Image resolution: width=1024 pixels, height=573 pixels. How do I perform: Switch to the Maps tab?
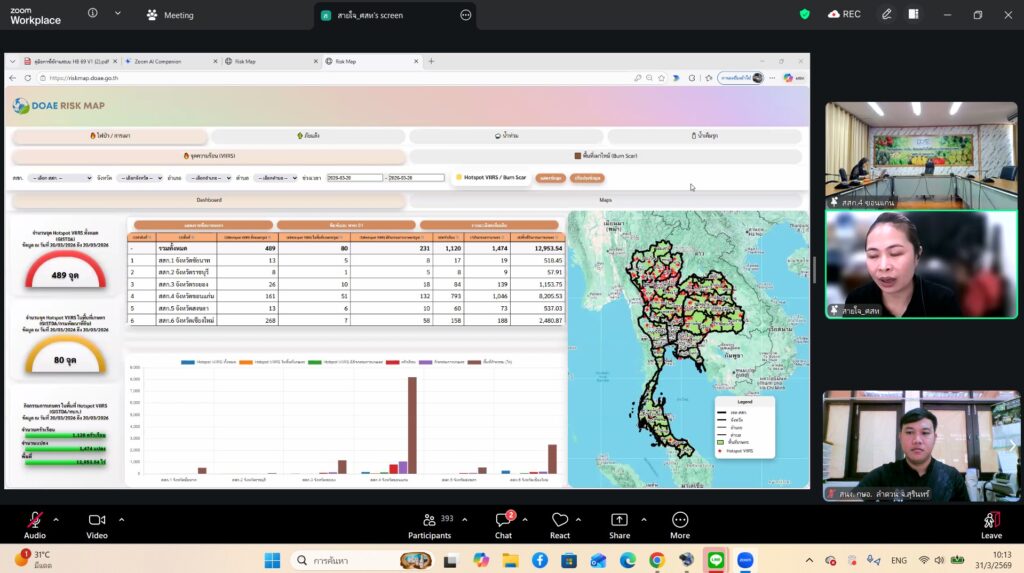(x=605, y=200)
